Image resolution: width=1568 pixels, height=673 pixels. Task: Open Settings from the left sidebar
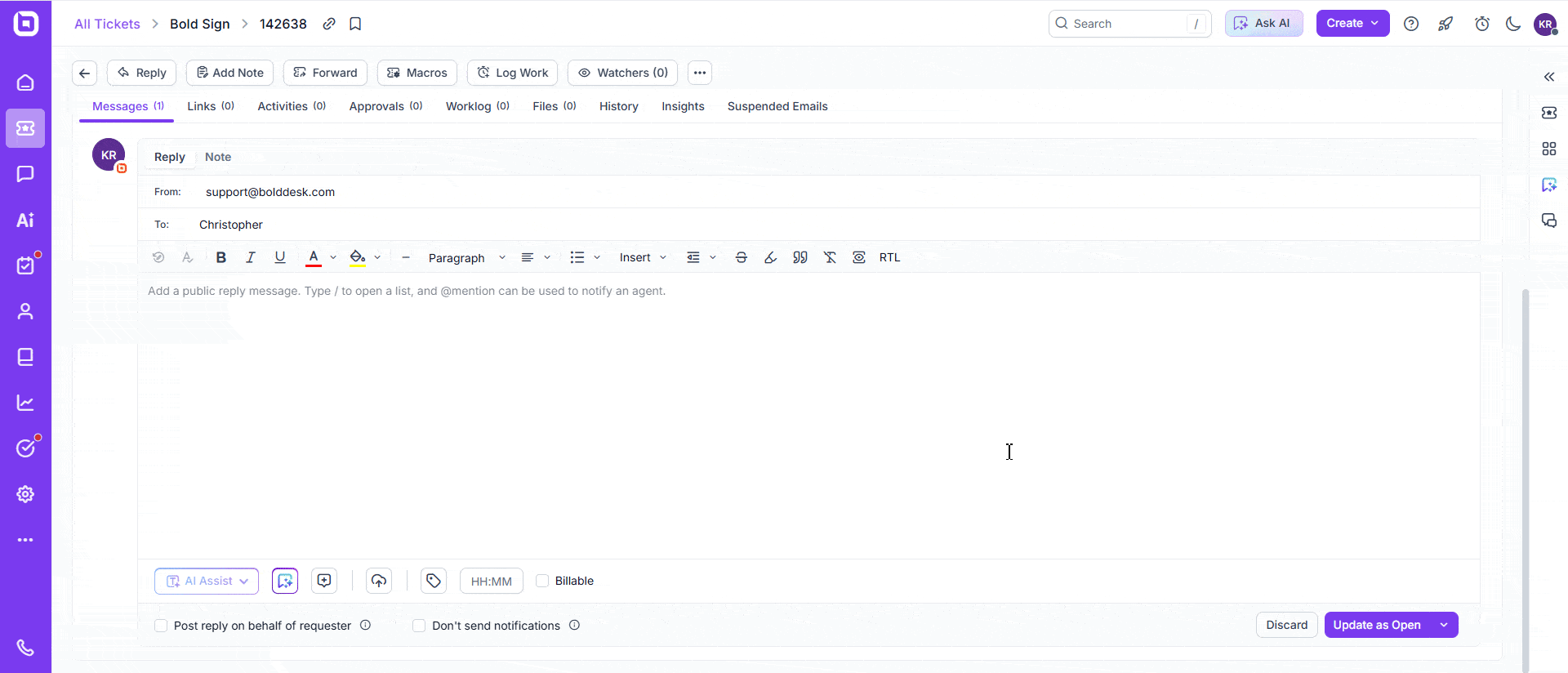(x=25, y=494)
